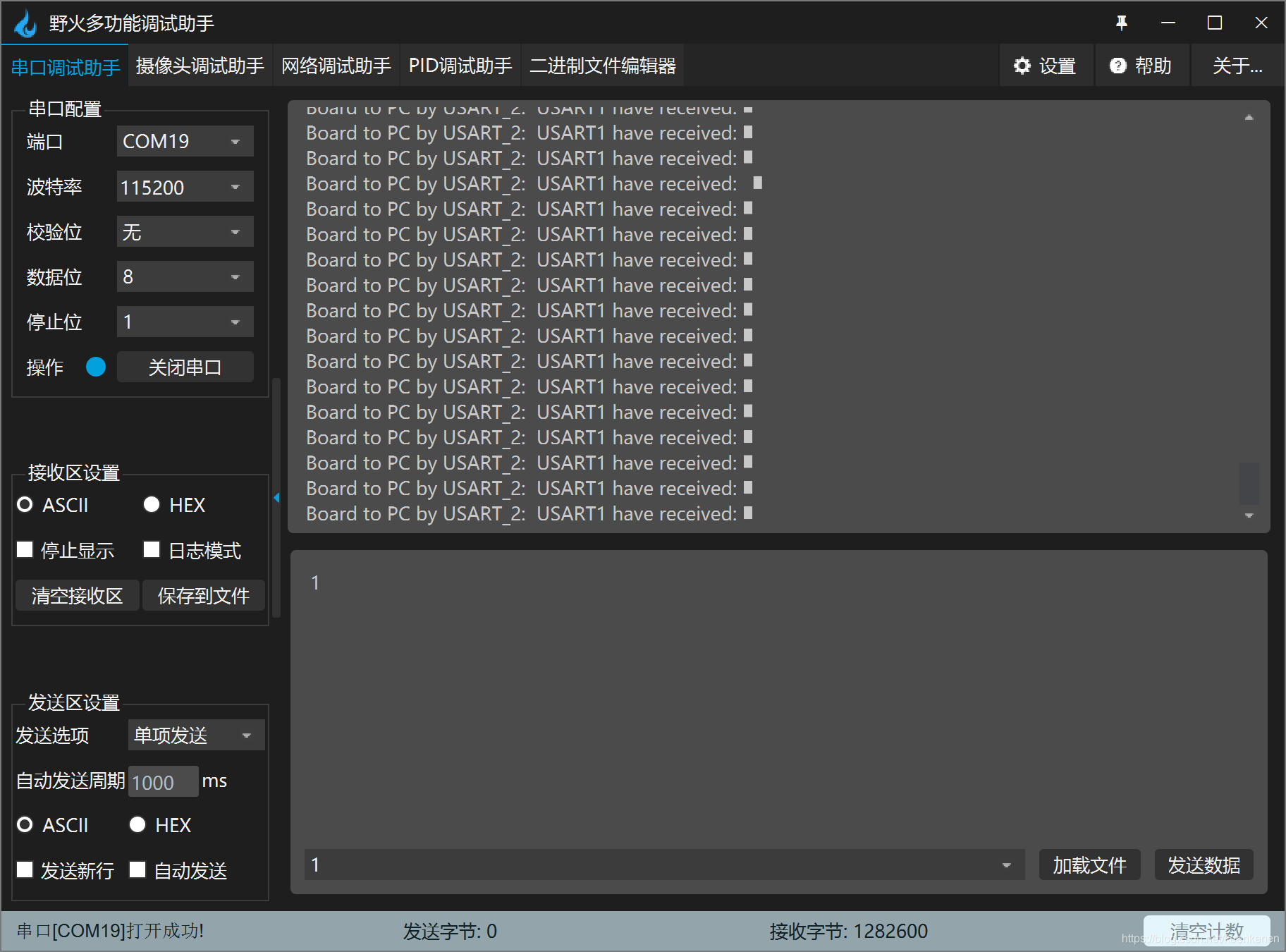Expand the 波特率 115200 dropdown
Image resolution: width=1286 pixels, height=952 pixels.
185,186
